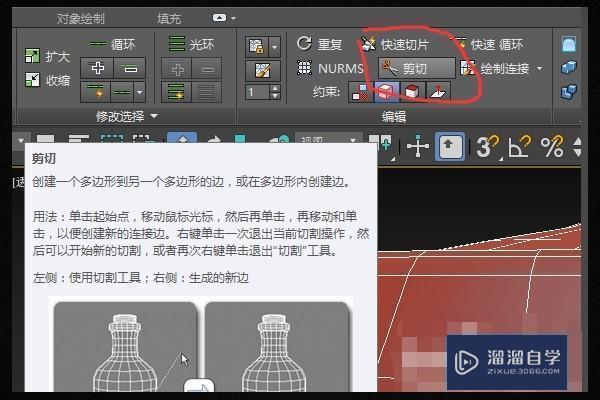The width and height of the screenshot is (600, 400).
Task: Set the 约束 constraint to edge
Action: coord(386,92)
